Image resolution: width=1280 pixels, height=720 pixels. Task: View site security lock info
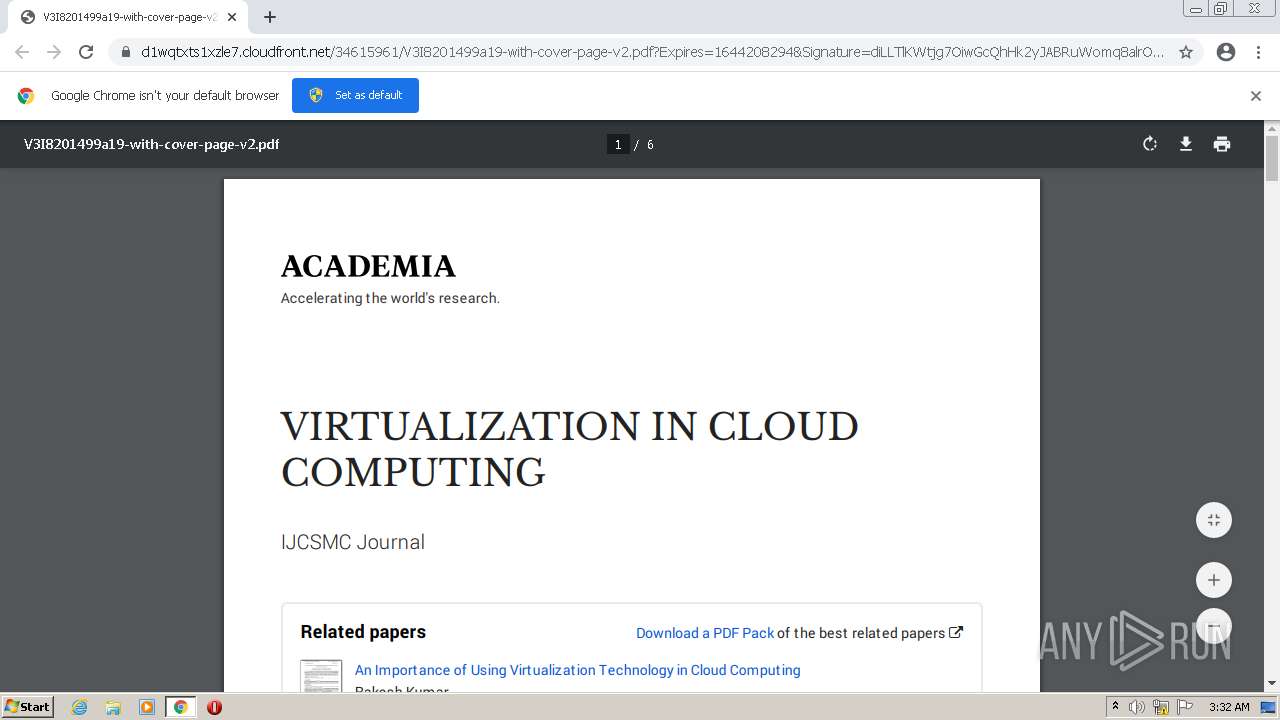click(x=126, y=52)
